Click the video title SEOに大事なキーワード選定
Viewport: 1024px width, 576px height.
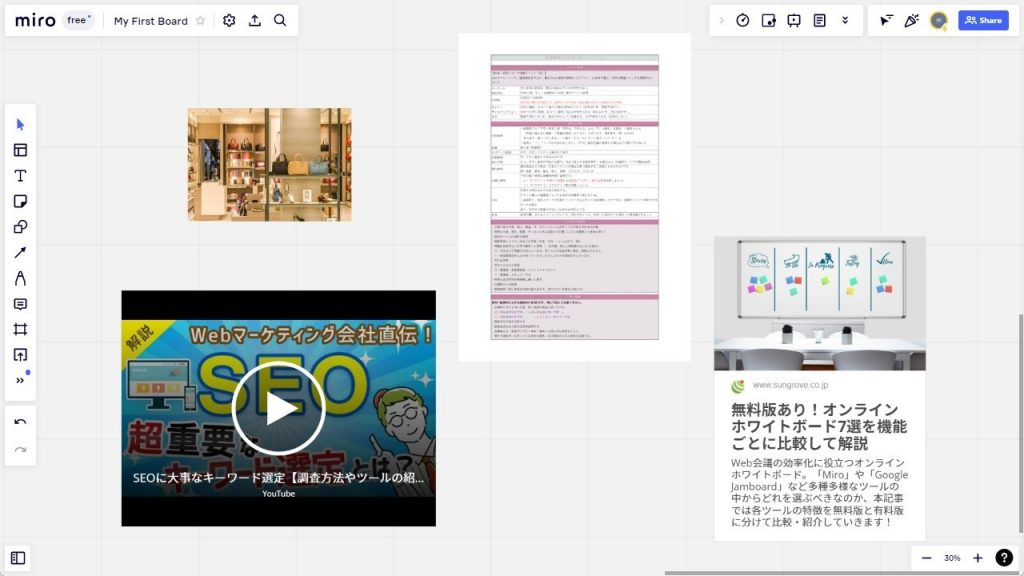[278, 477]
